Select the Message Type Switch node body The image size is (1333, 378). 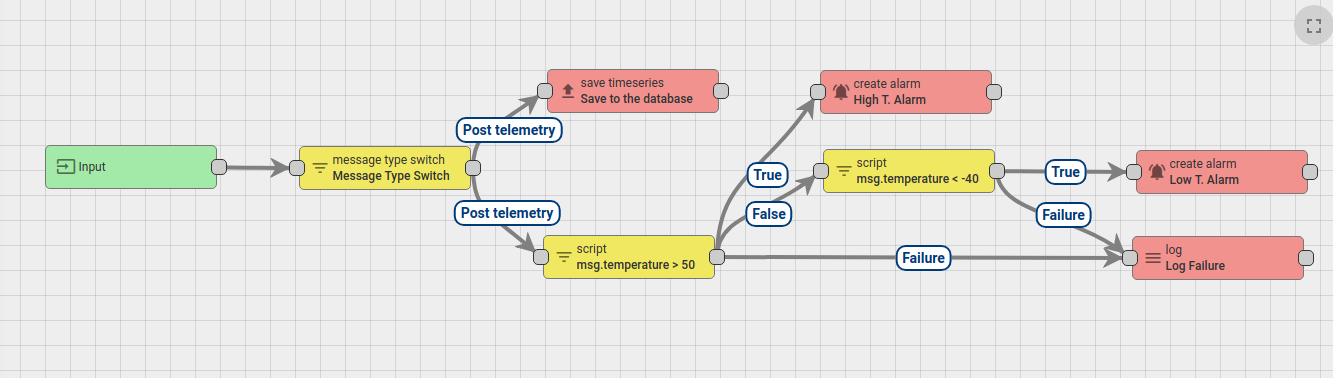tap(385, 168)
